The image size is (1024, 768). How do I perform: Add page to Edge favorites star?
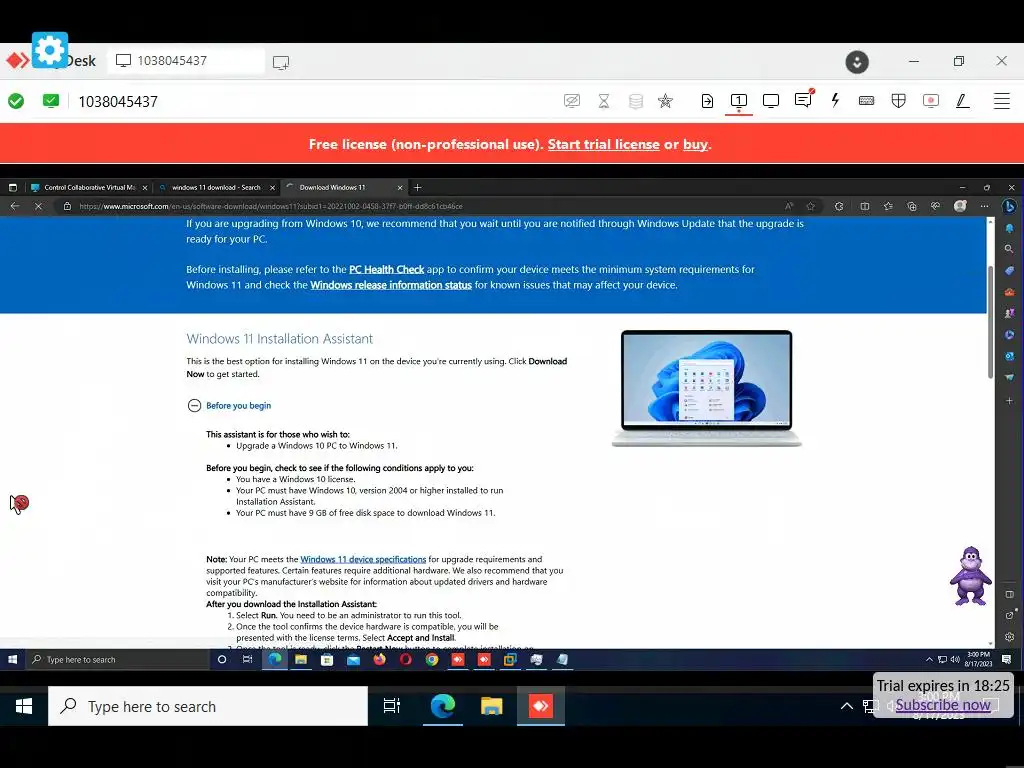810,206
